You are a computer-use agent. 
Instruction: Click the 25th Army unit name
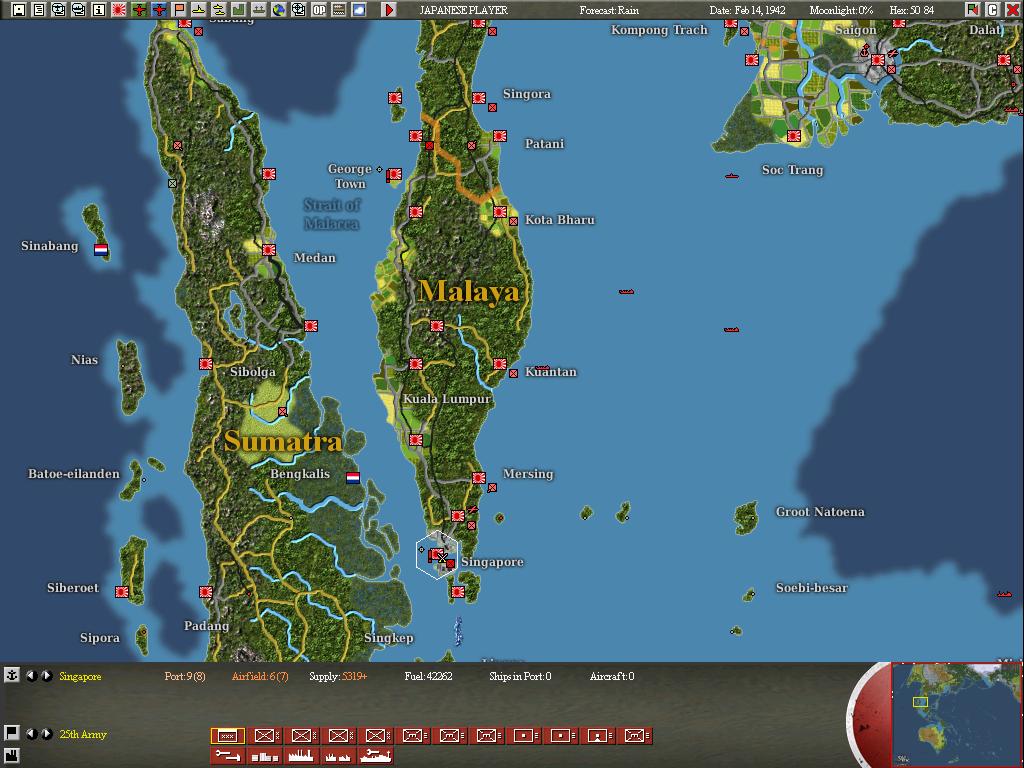pyautogui.click(x=83, y=734)
